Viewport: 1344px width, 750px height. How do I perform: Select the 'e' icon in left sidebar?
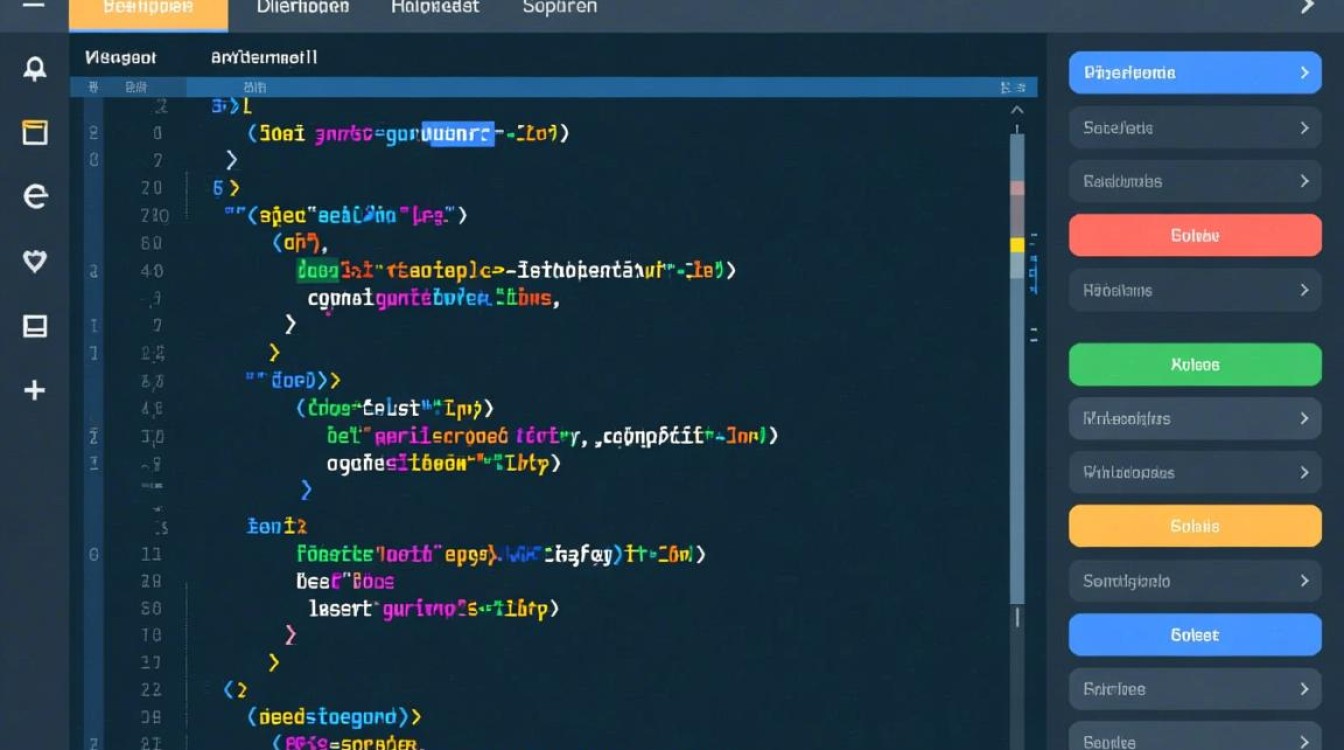(x=35, y=196)
